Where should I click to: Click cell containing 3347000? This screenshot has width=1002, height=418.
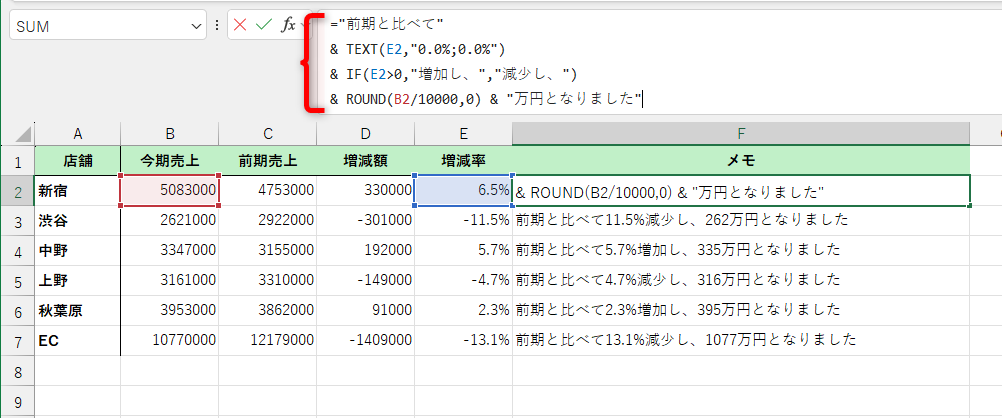(x=169, y=251)
